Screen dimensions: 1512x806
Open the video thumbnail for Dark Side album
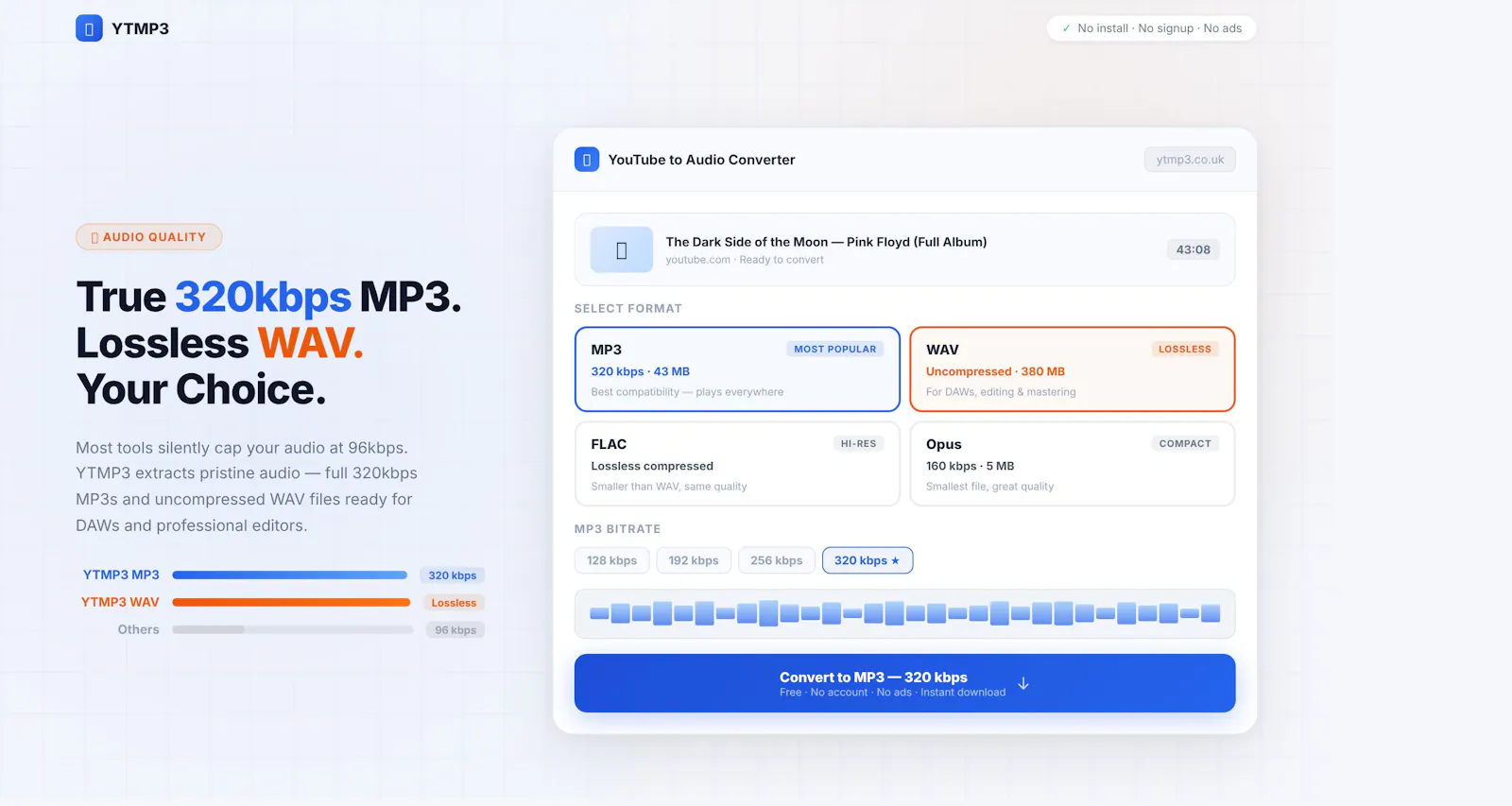622,249
